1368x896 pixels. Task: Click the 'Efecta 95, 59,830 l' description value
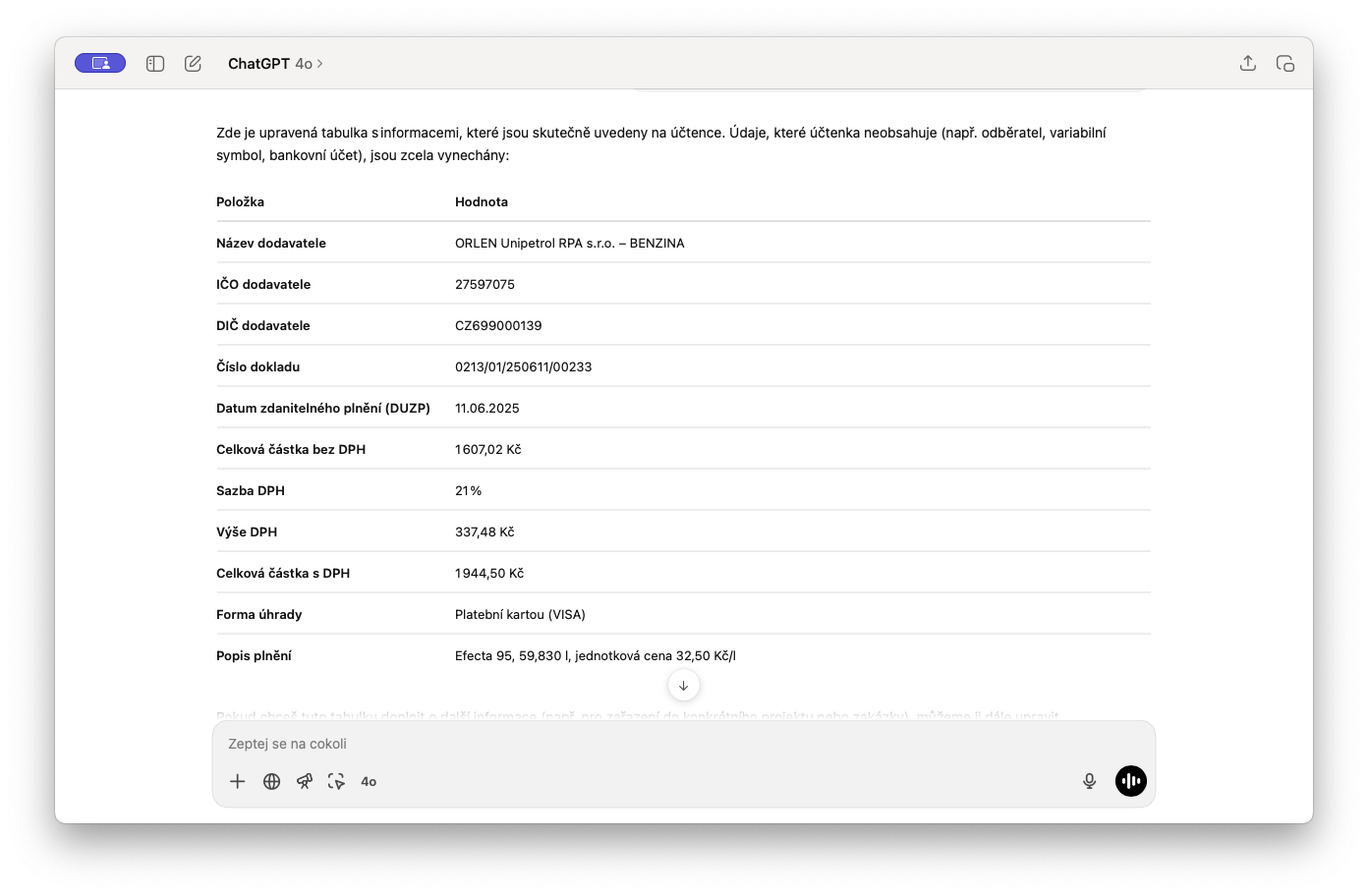click(596, 655)
